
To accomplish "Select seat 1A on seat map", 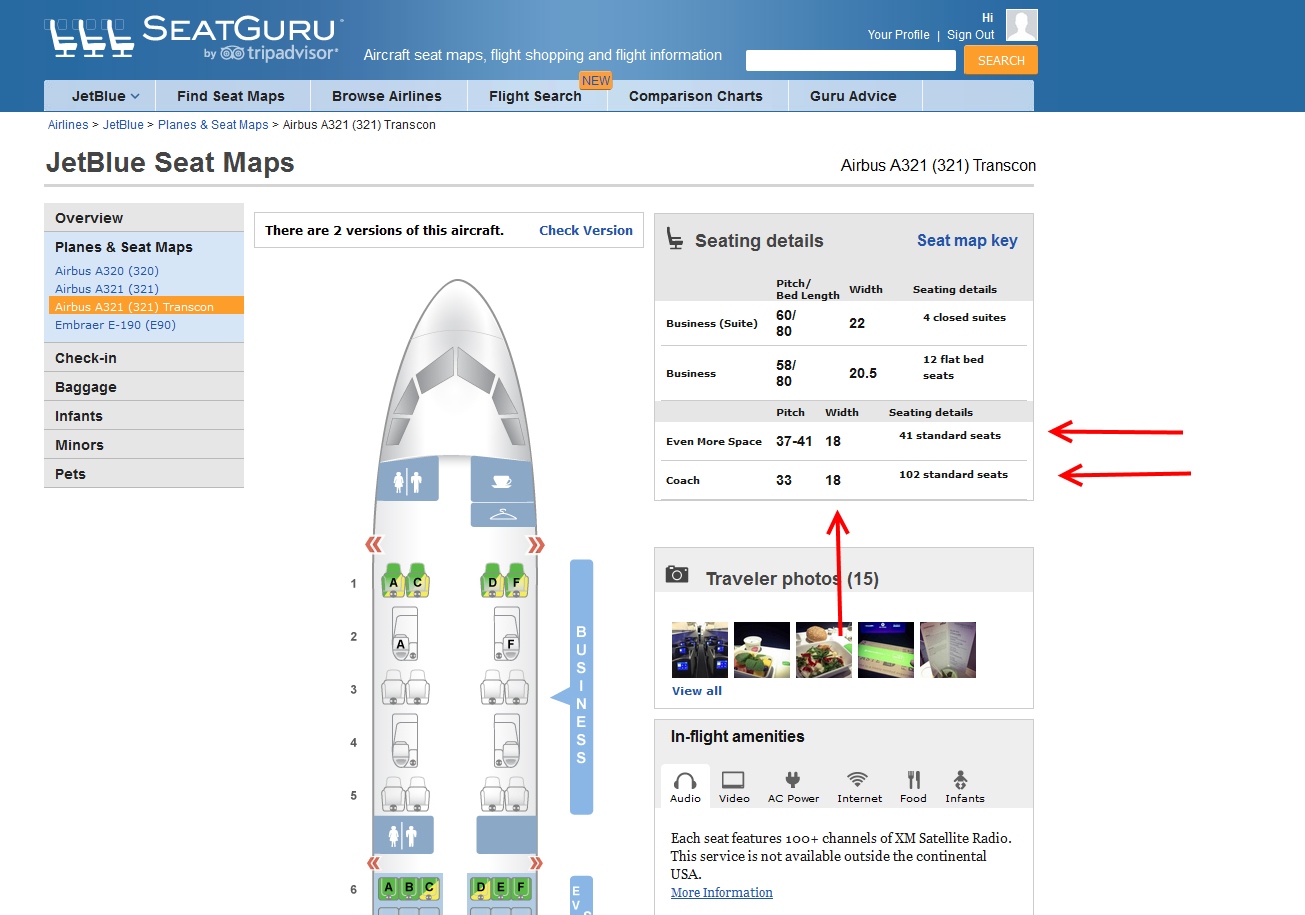I will (x=394, y=582).
